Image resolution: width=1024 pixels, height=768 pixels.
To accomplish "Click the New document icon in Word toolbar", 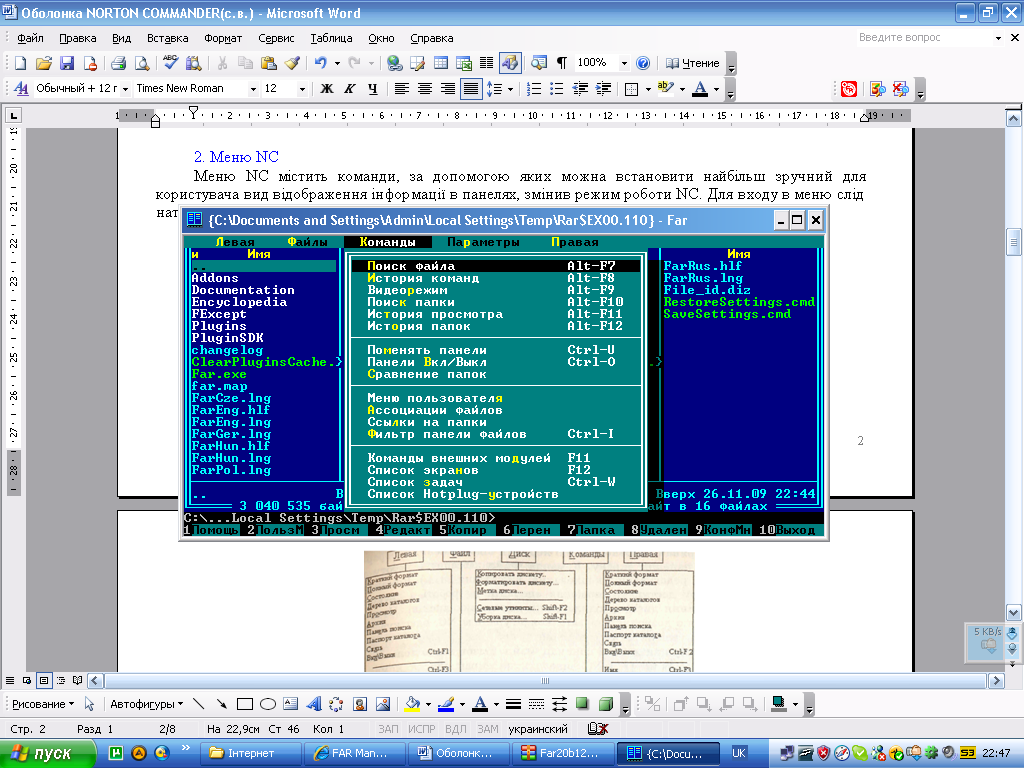I will (x=20, y=63).
